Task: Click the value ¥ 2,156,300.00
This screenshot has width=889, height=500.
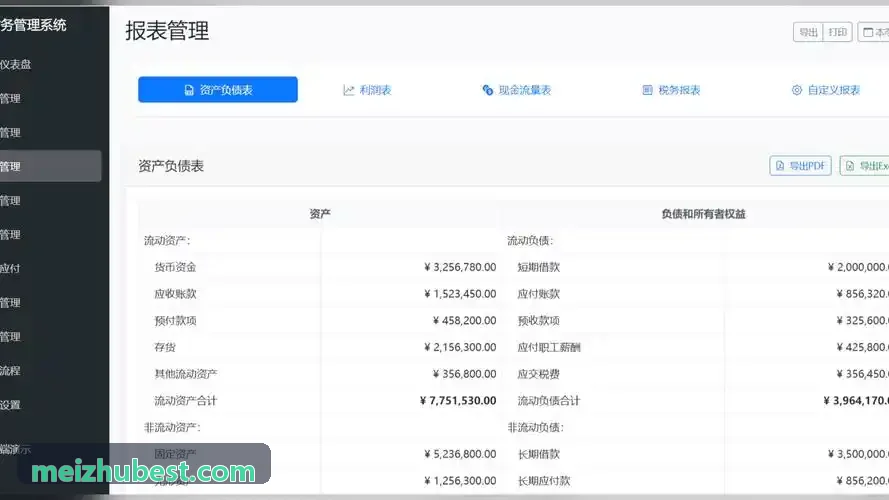Action: point(460,347)
